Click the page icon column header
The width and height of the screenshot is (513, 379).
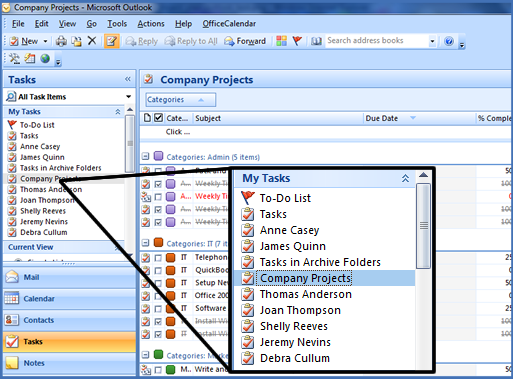click(x=147, y=118)
